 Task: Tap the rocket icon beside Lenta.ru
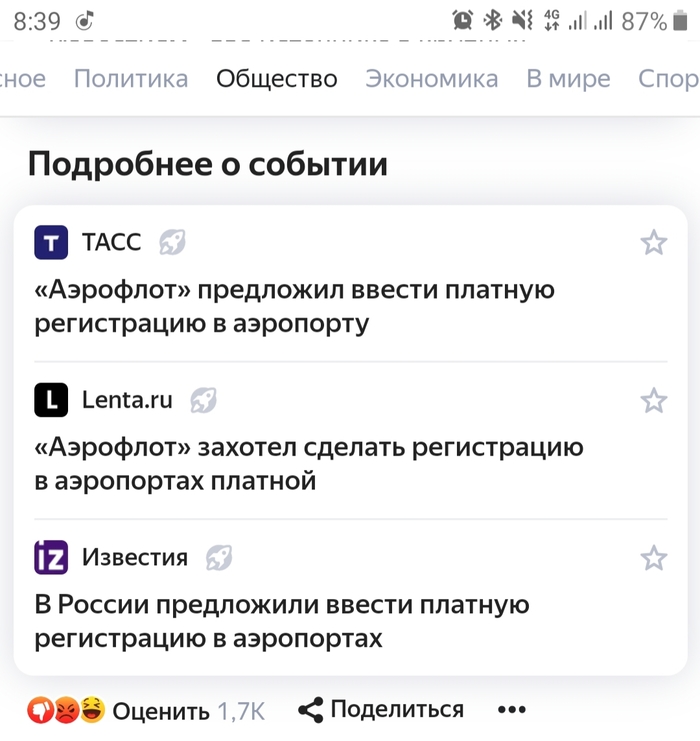tap(204, 400)
